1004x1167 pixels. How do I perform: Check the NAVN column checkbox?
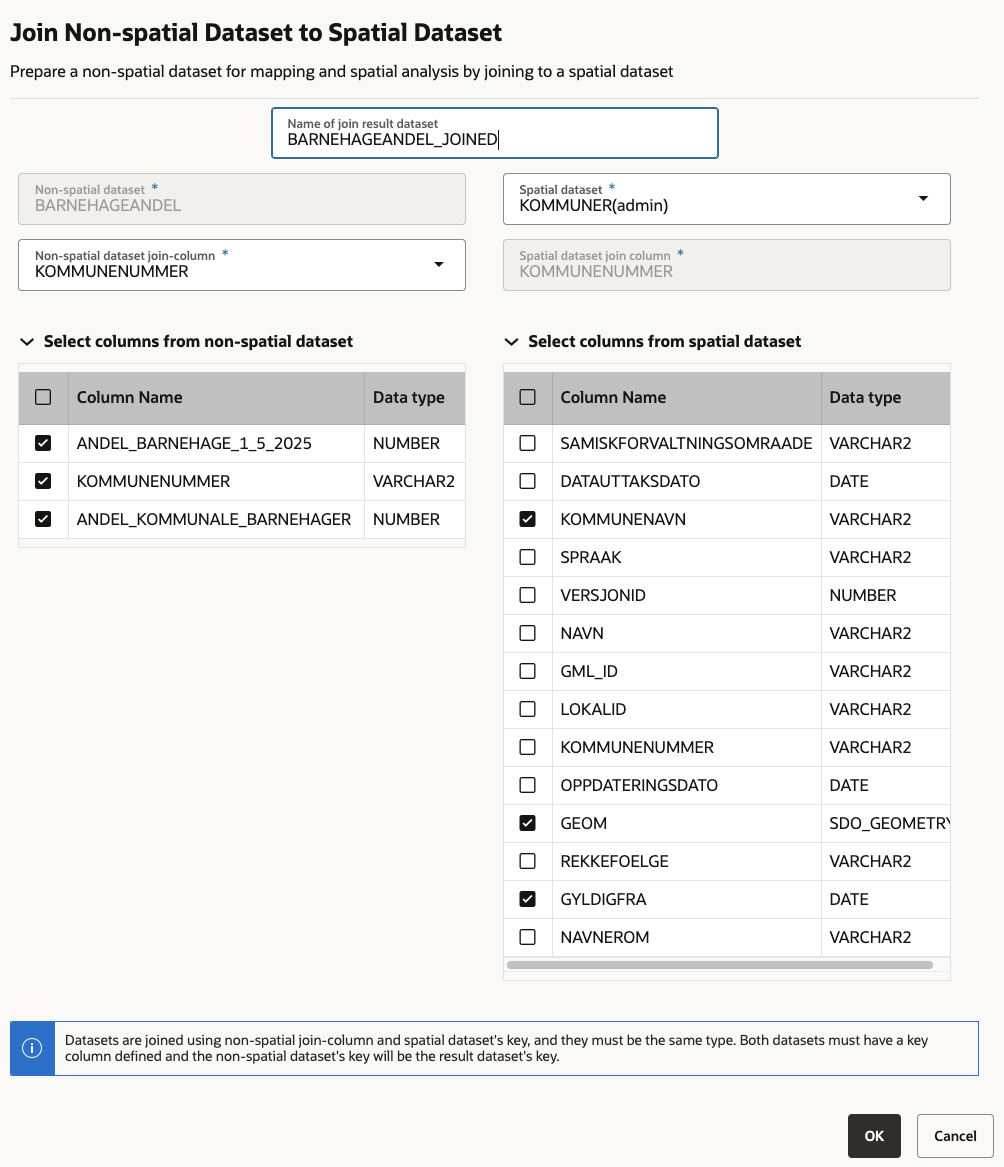point(528,633)
